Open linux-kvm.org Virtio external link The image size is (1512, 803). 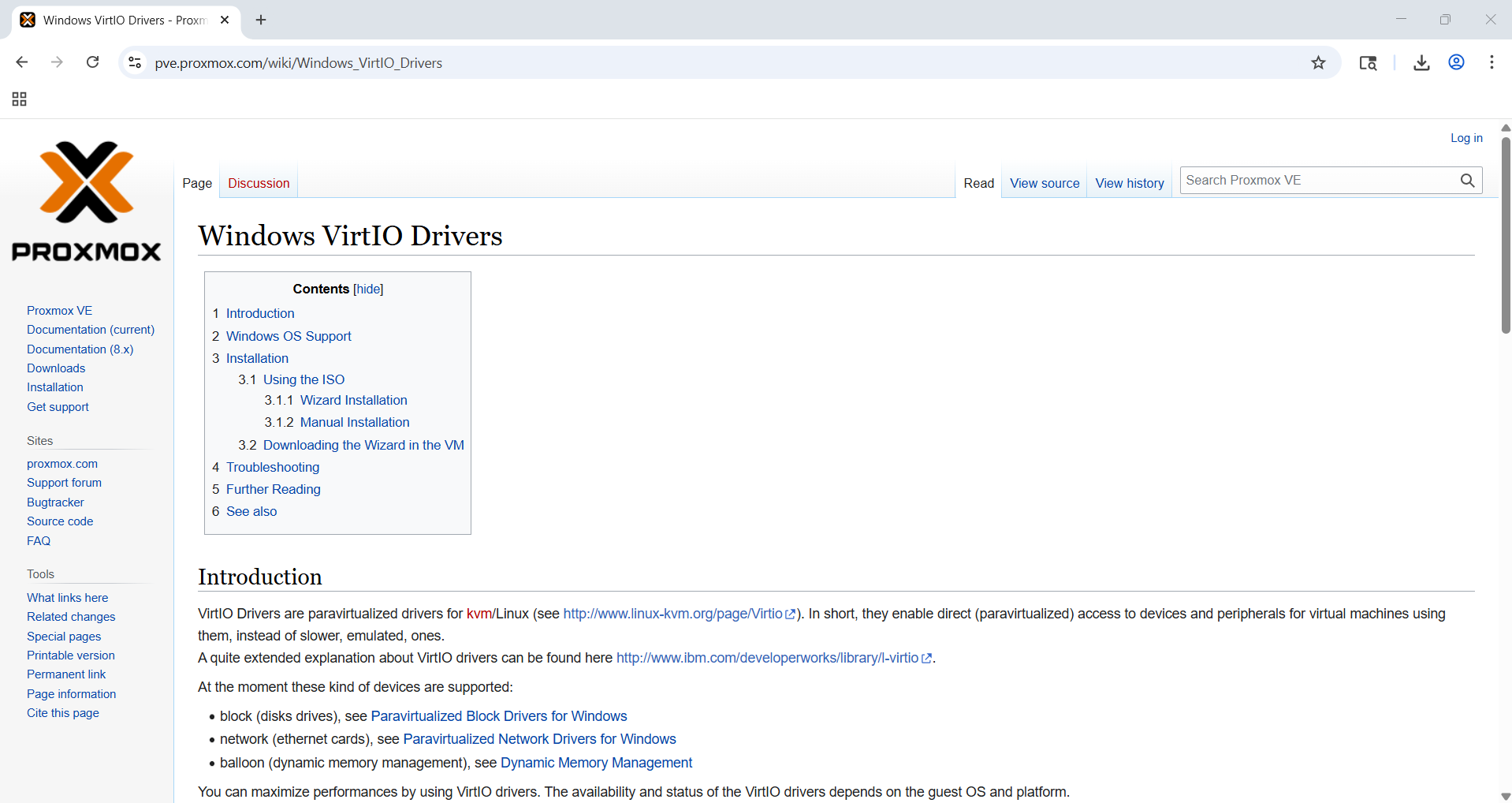point(679,614)
